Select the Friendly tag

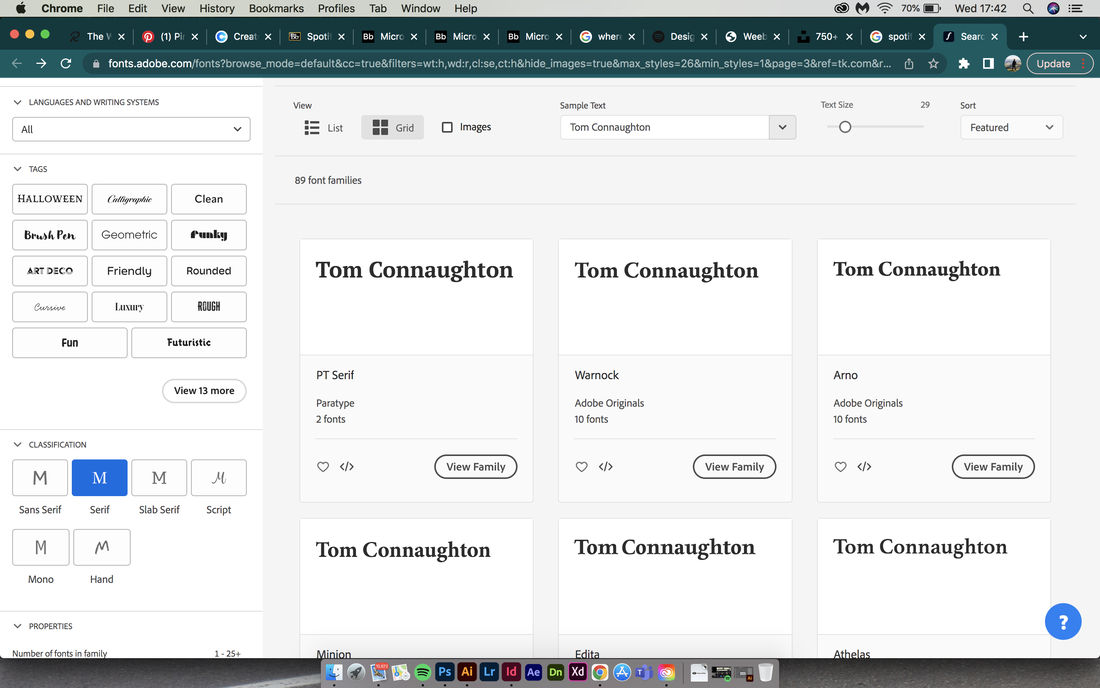click(129, 271)
